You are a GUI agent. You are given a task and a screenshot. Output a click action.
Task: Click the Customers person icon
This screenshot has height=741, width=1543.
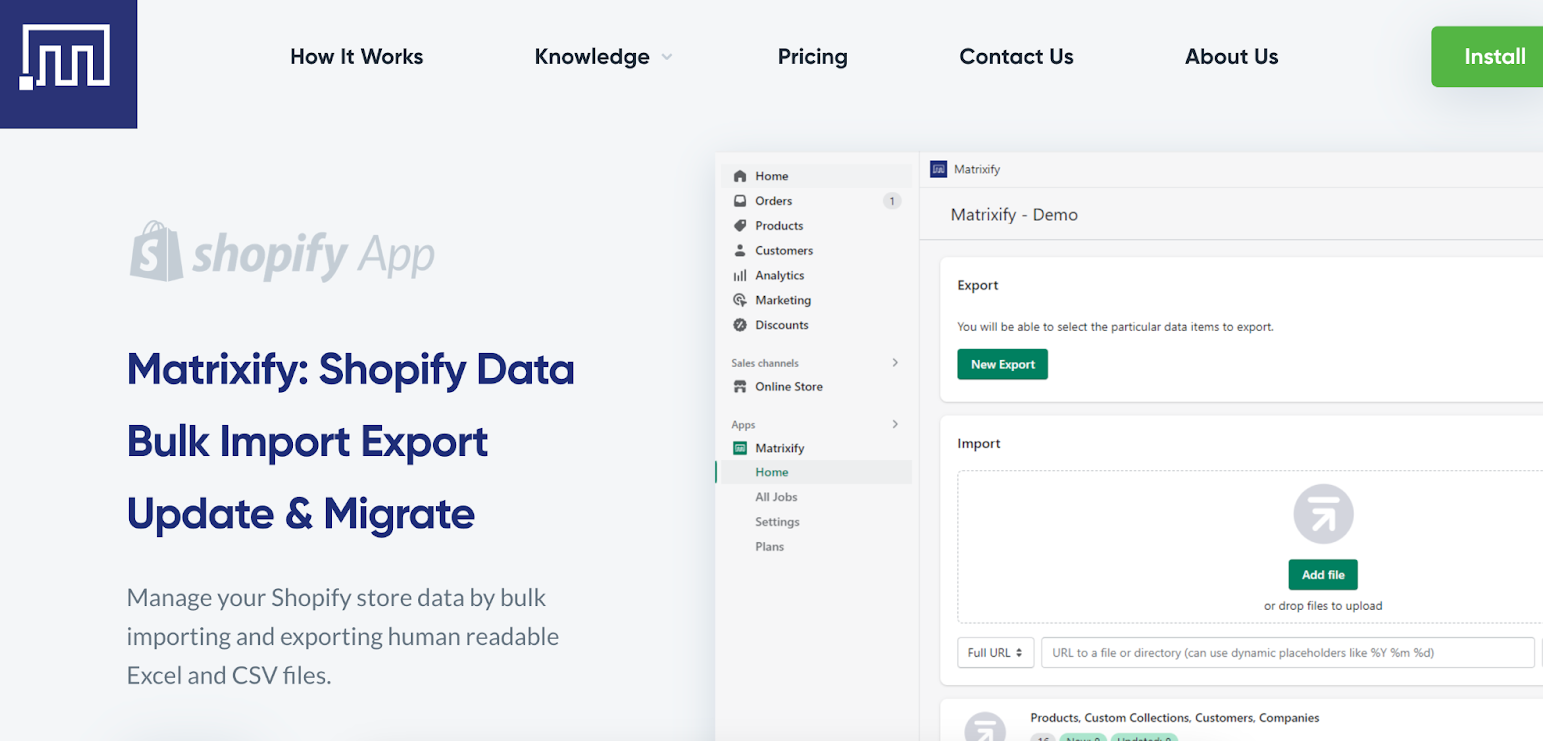pyautogui.click(x=740, y=251)
